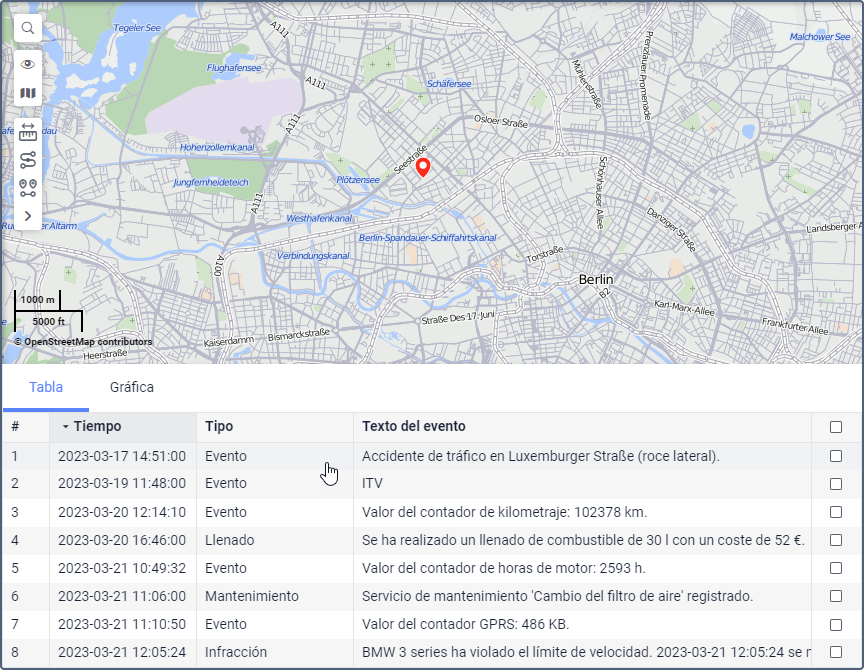Click the horas de motor 2593 h text
Viewport: 864px width, 670px height.
(504, 568)
